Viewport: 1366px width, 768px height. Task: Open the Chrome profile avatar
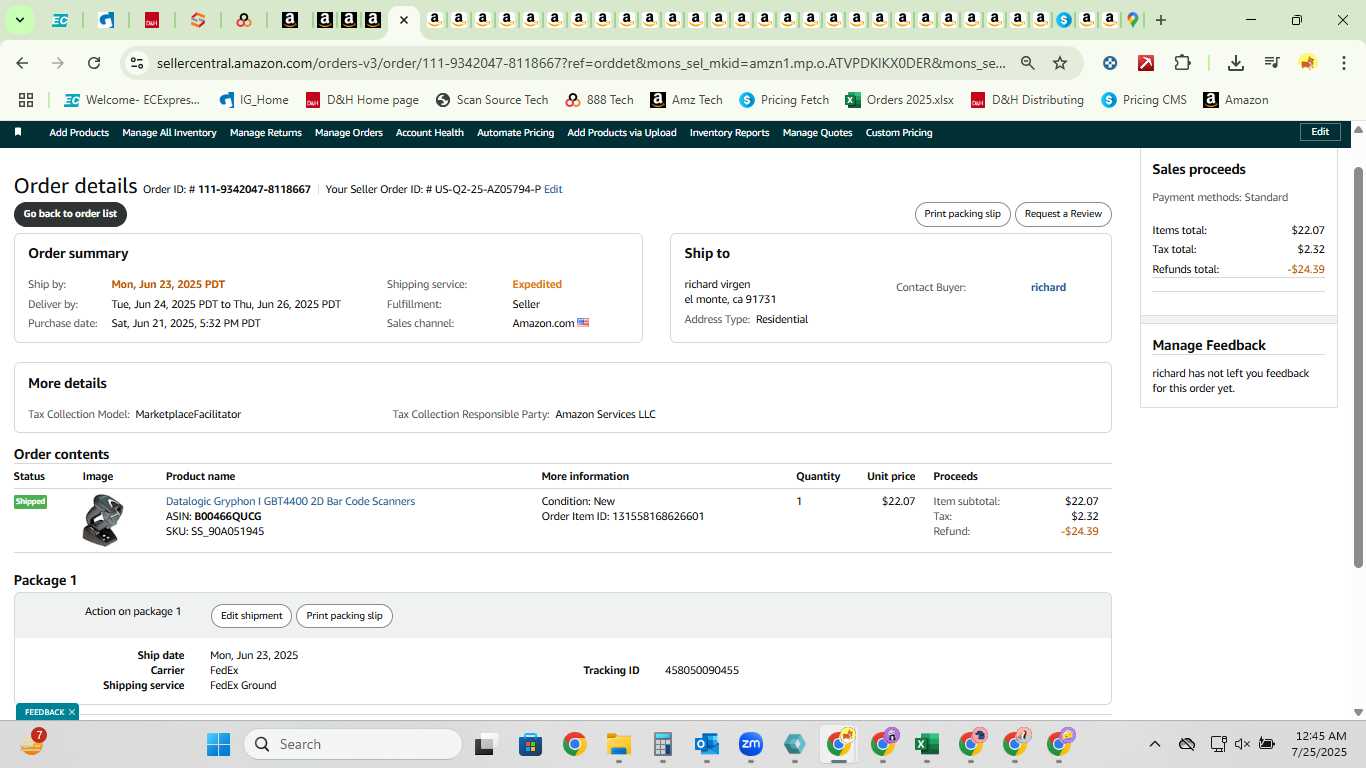tap(1308, 63)
